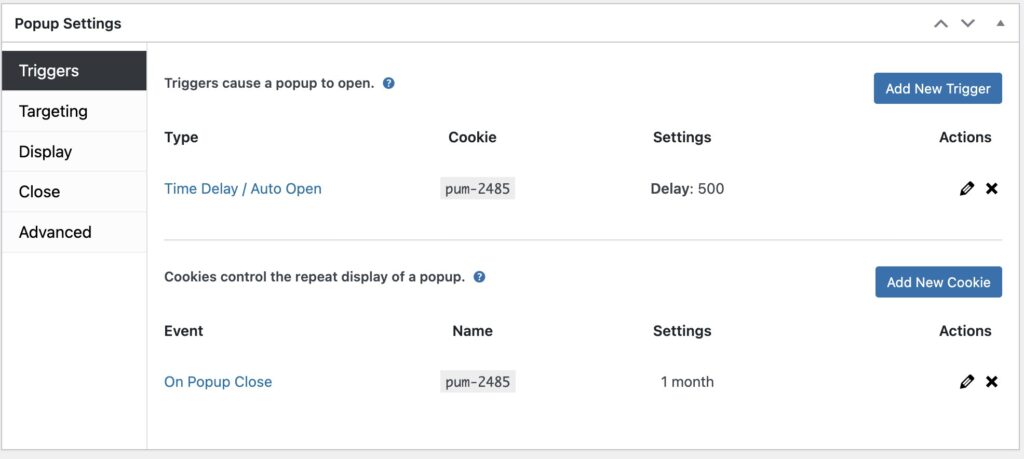
Task: Move Popup Settings panel up arrow
Action: [940, 24]
